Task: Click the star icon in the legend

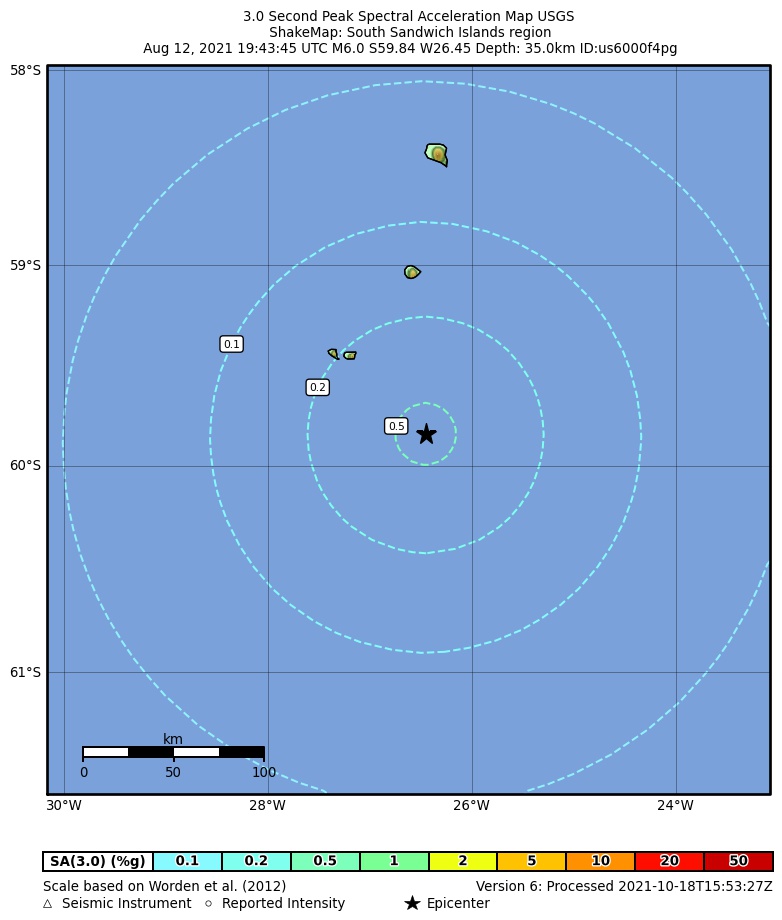Action: tap(412, 903)
